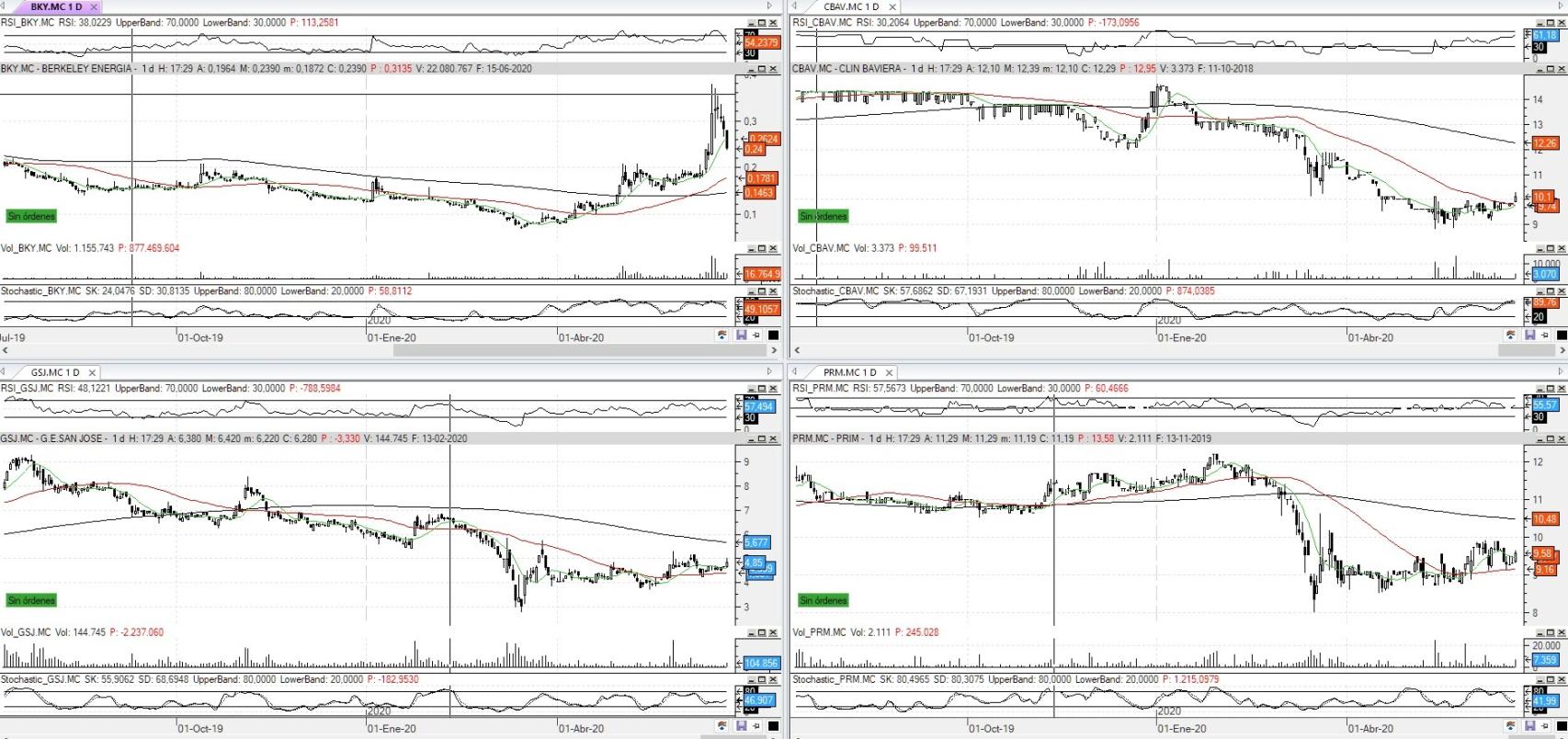Click the save icon under the GSJ.MC chart

click(742, 726)
